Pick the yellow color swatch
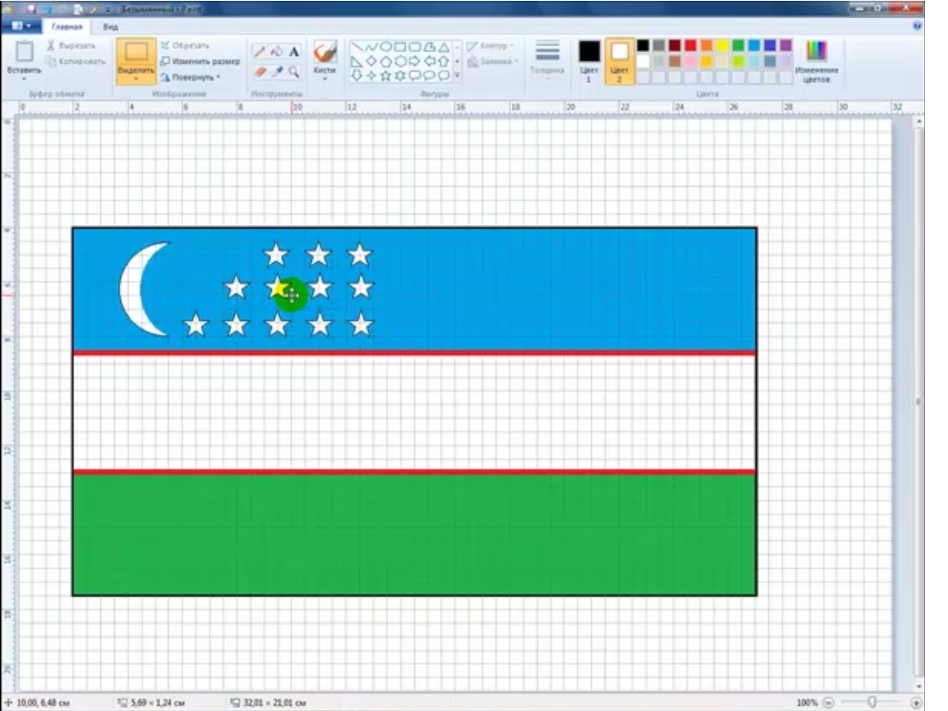Viewport: 948px width, 711px height. pyautogui.click(x=722, y=45)
